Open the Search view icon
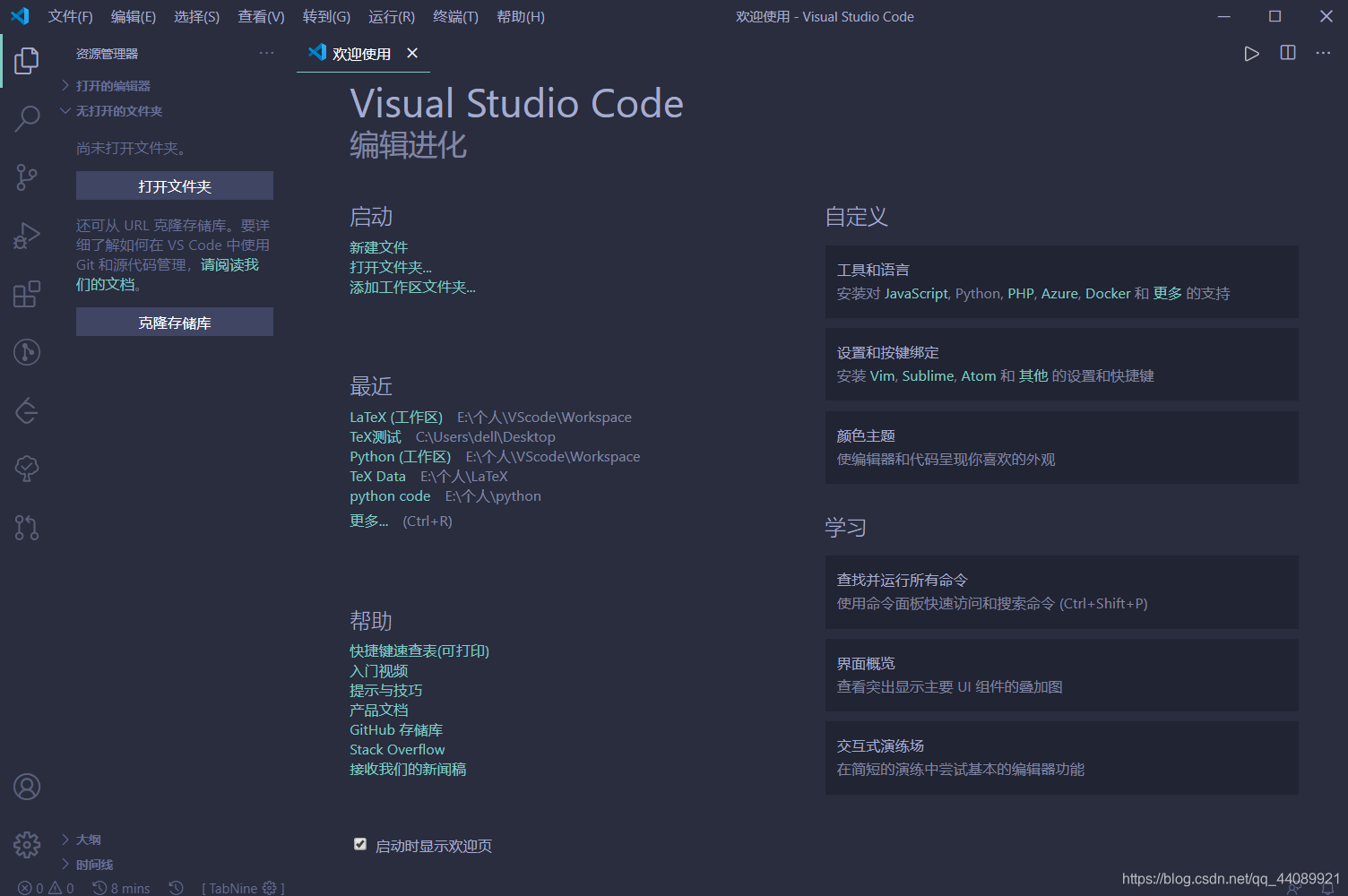Image resolution: width=1348 pixels, height=896 pixels. pyautogui.click(x=27, y=118)
